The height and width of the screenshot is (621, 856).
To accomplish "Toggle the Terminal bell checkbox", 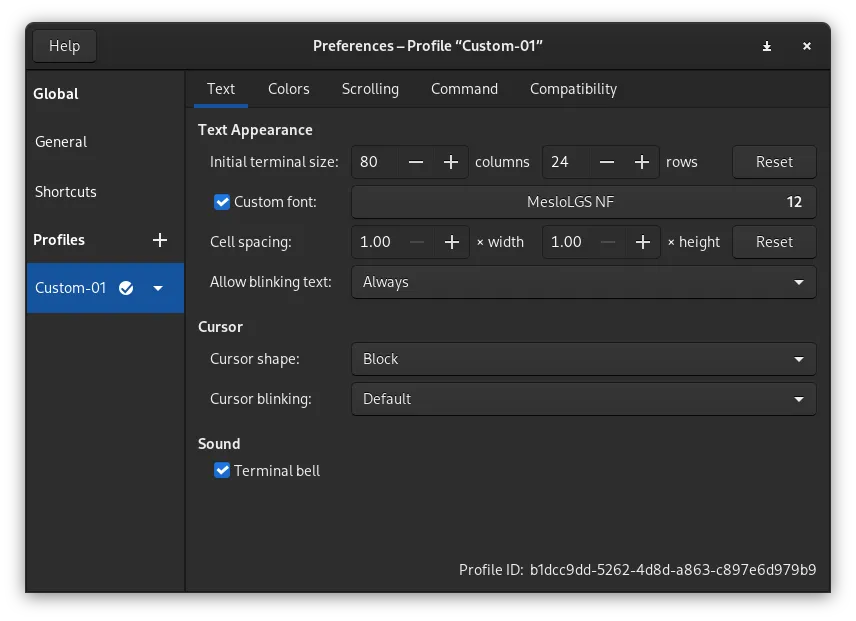I will click(222, 470).
